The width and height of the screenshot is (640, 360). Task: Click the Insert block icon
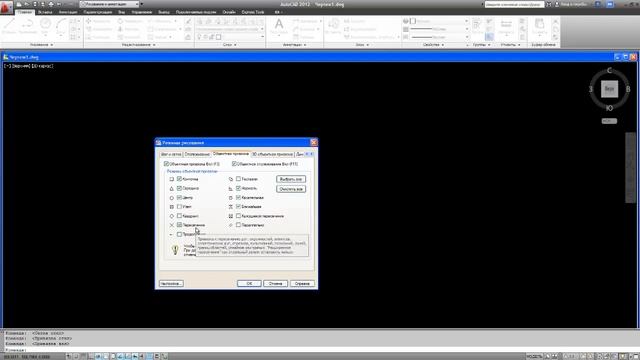tap(333, 26)
